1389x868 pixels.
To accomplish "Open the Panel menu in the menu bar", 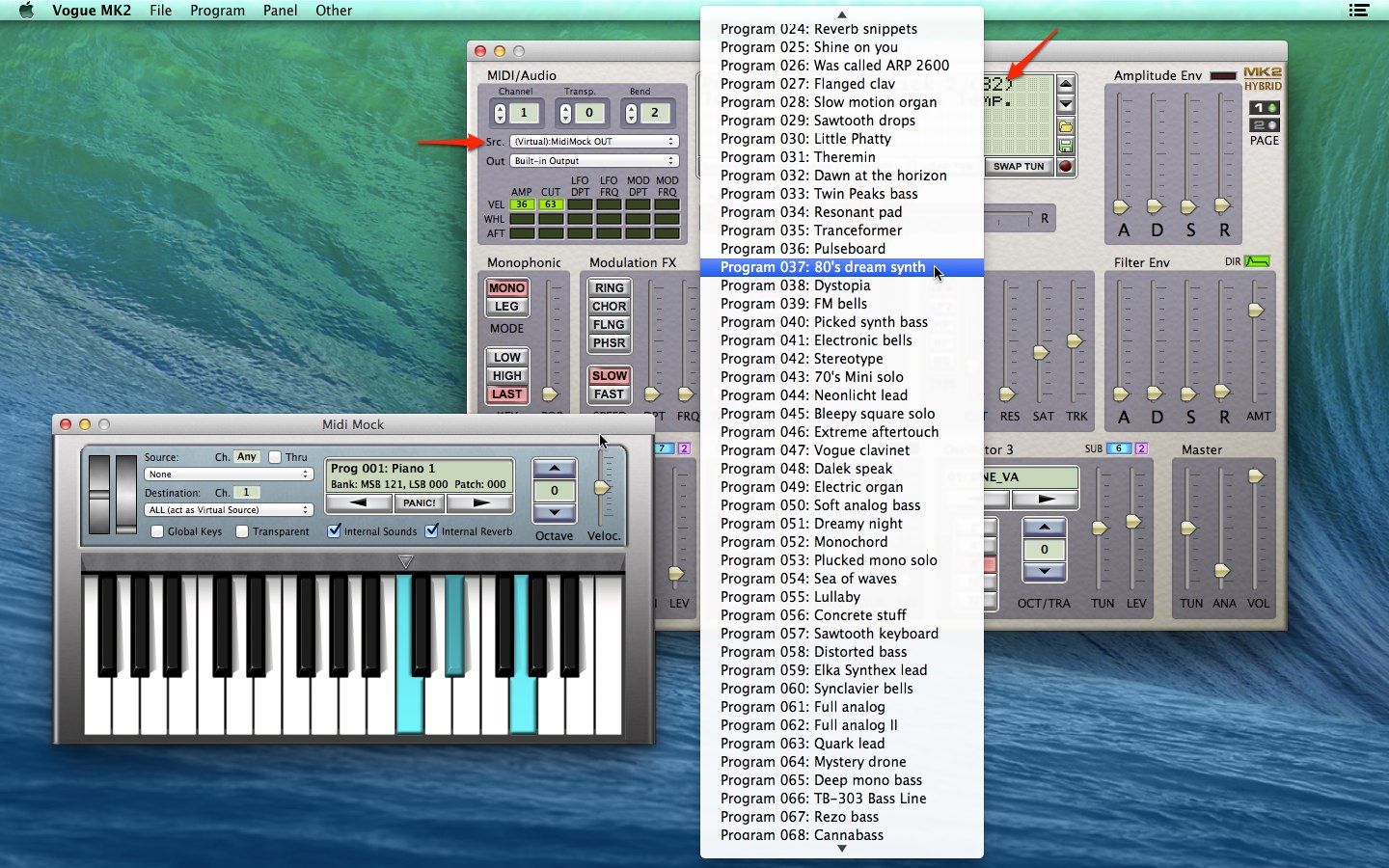I will pos(280,11).
